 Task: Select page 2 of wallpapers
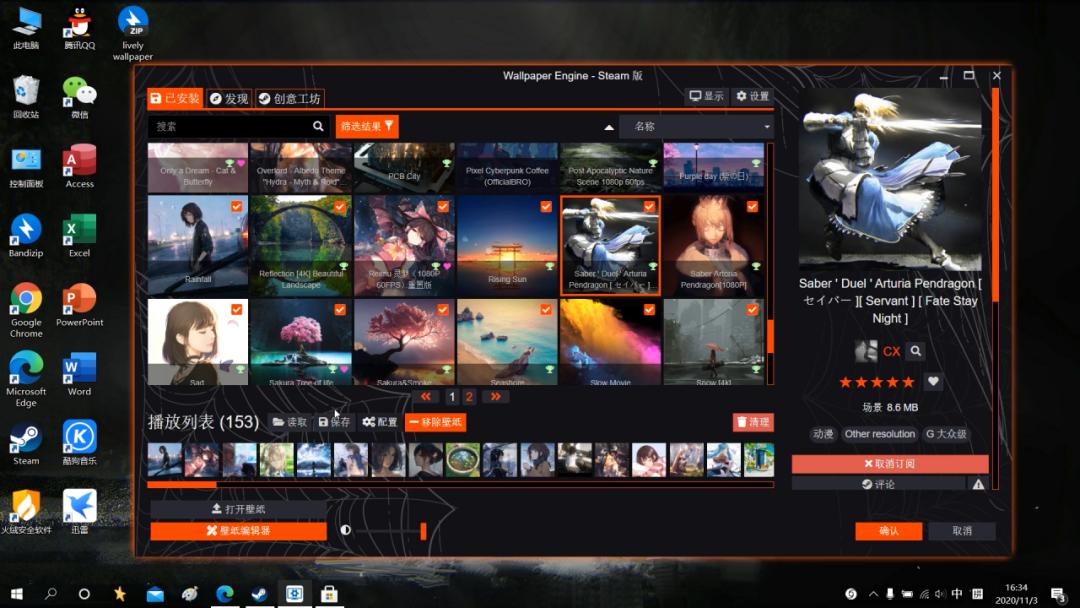pos(469,397)
